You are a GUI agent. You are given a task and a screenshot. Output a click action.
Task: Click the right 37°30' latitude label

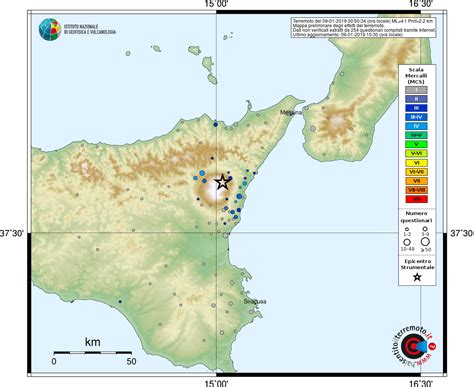click(462, 233)
